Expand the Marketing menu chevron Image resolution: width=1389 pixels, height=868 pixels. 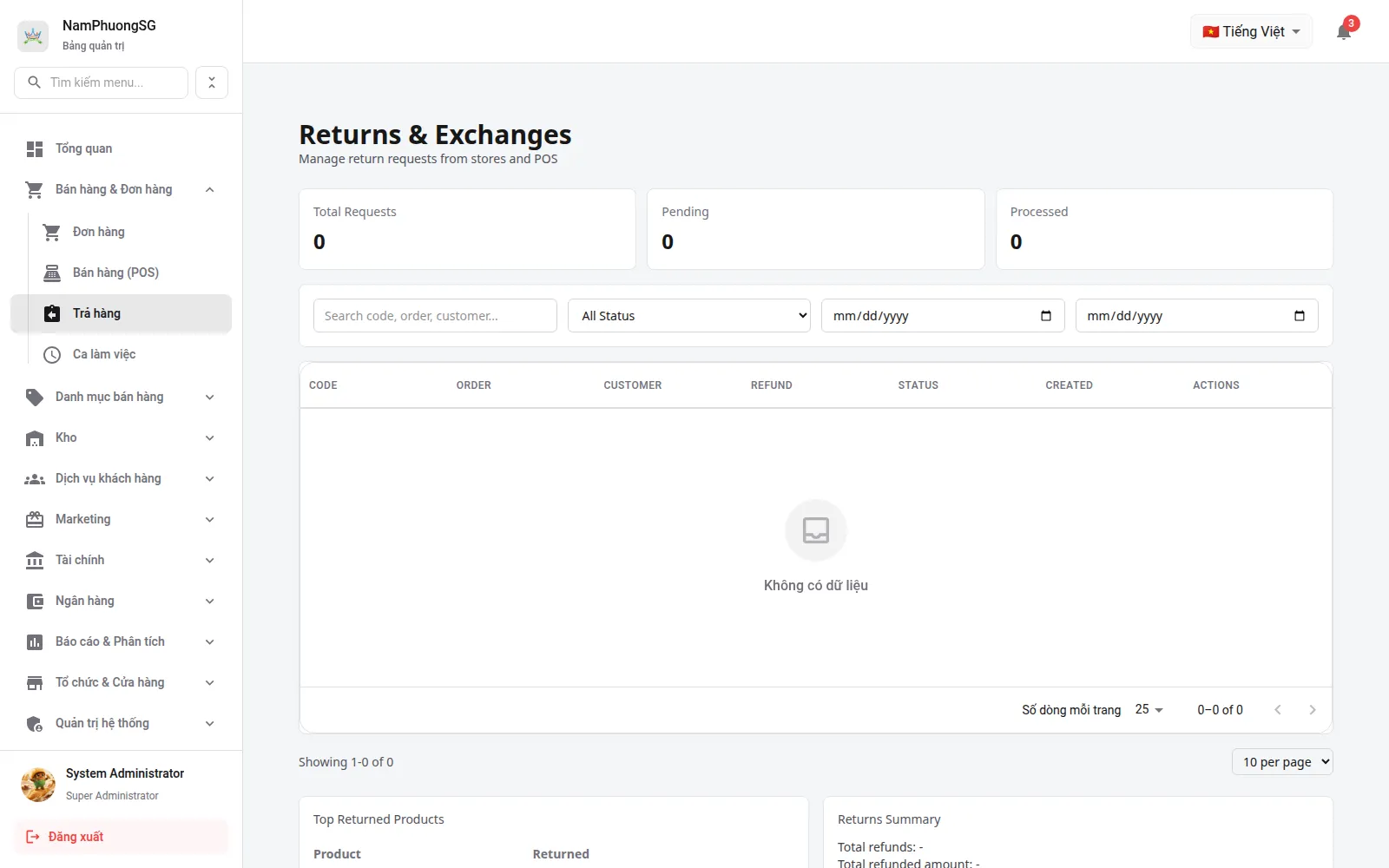pyautogui.click(x=210, y=520)
